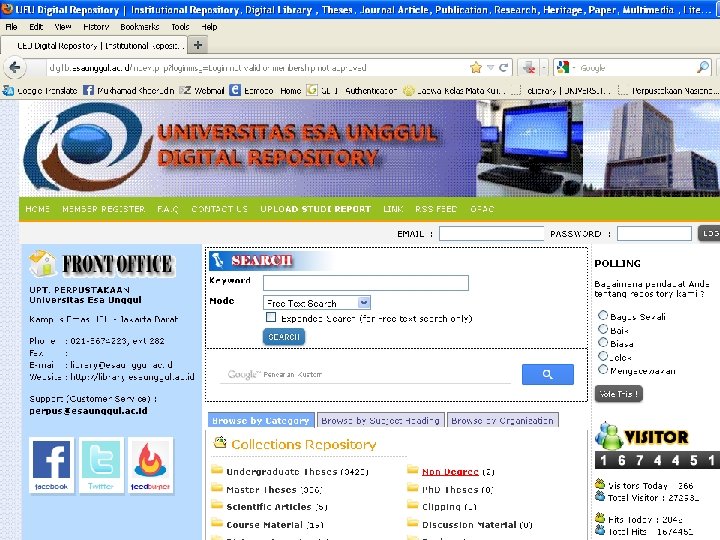720x540 pixels.
Task: Open OPAC link
Action: [482, 209]
